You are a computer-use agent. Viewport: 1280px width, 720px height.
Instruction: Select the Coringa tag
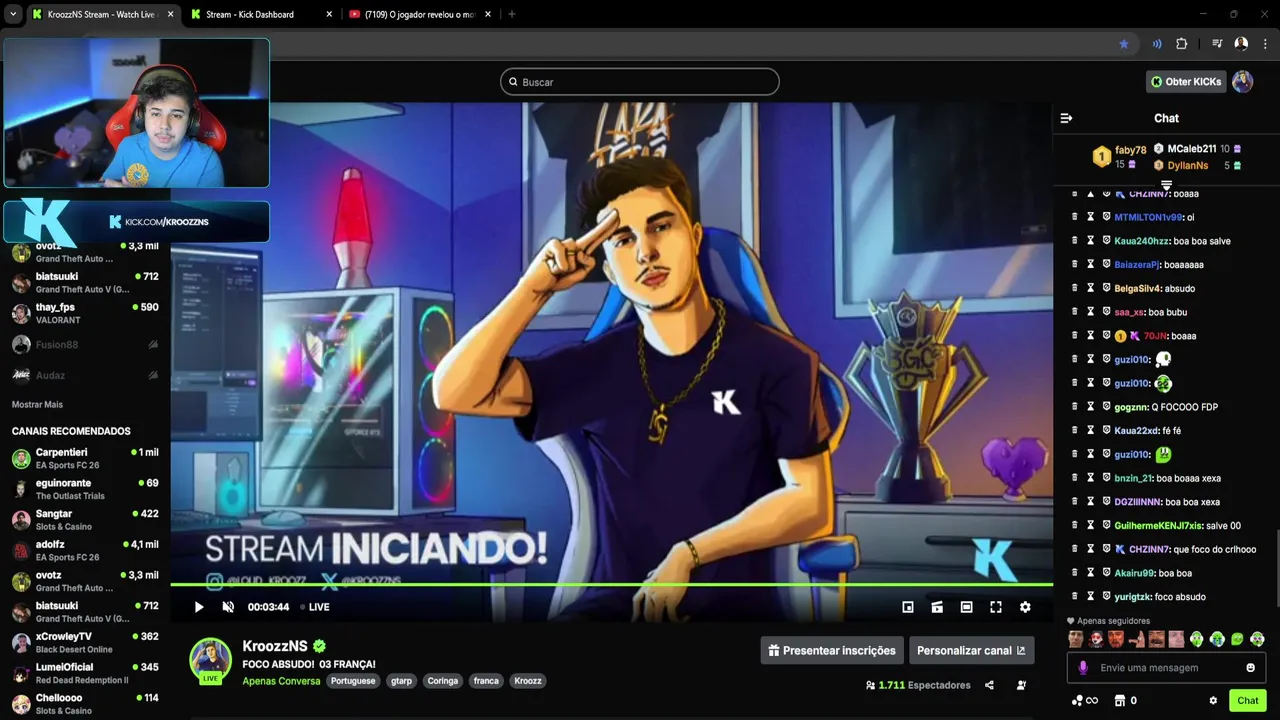pyautogui.click(x=443, y=681)
